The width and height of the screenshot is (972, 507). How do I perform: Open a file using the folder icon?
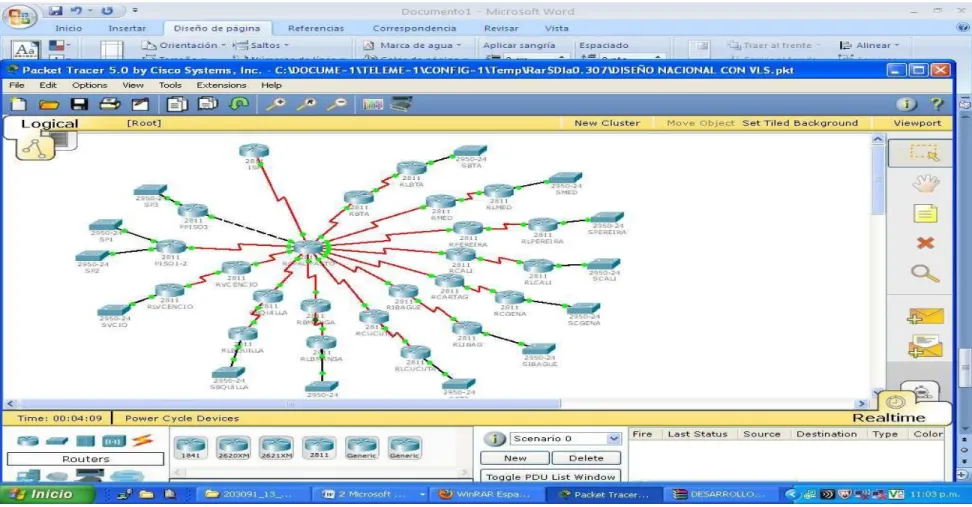click(x=49, y=104)
